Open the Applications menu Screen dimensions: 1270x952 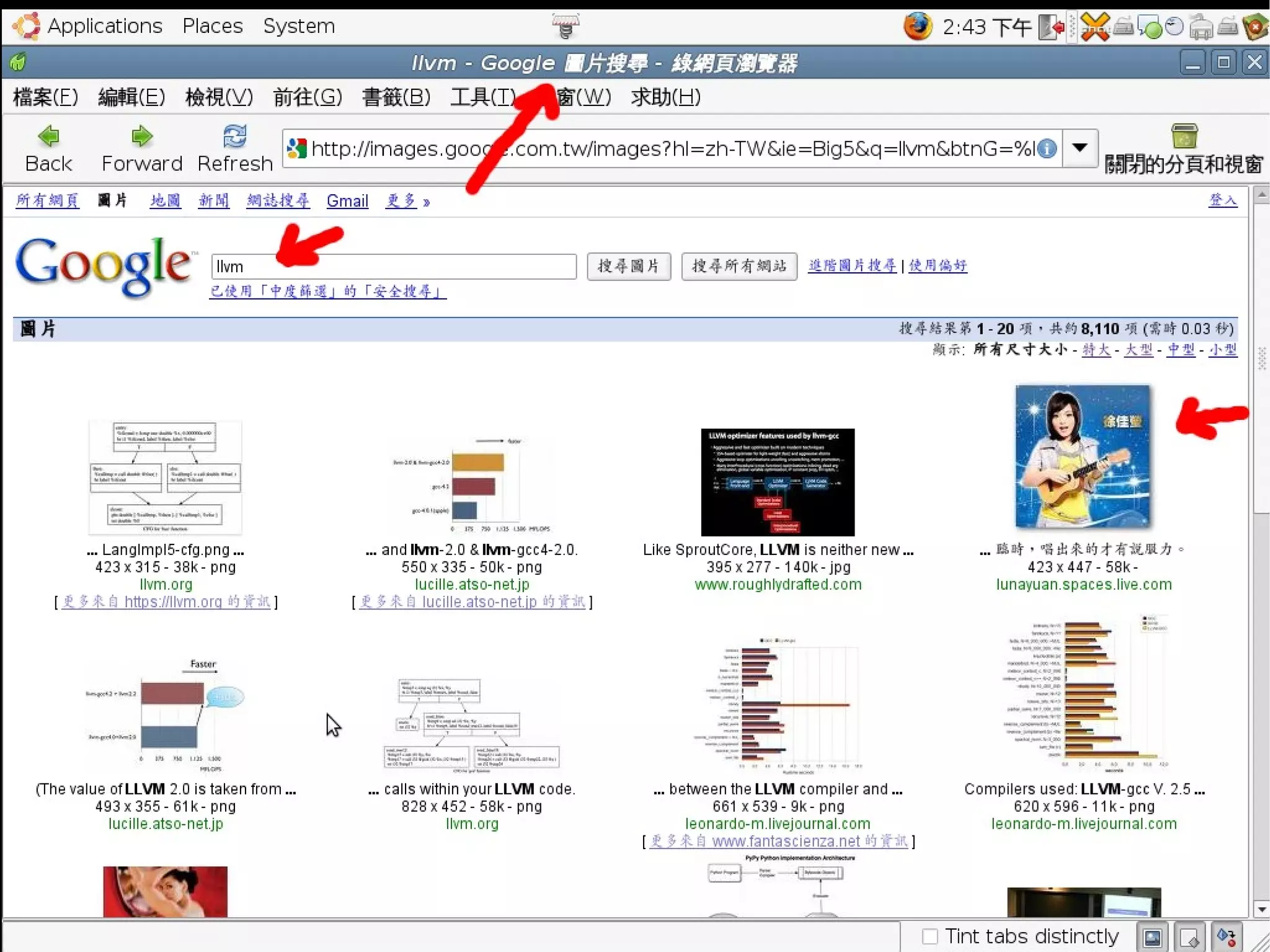click(104, 26)
